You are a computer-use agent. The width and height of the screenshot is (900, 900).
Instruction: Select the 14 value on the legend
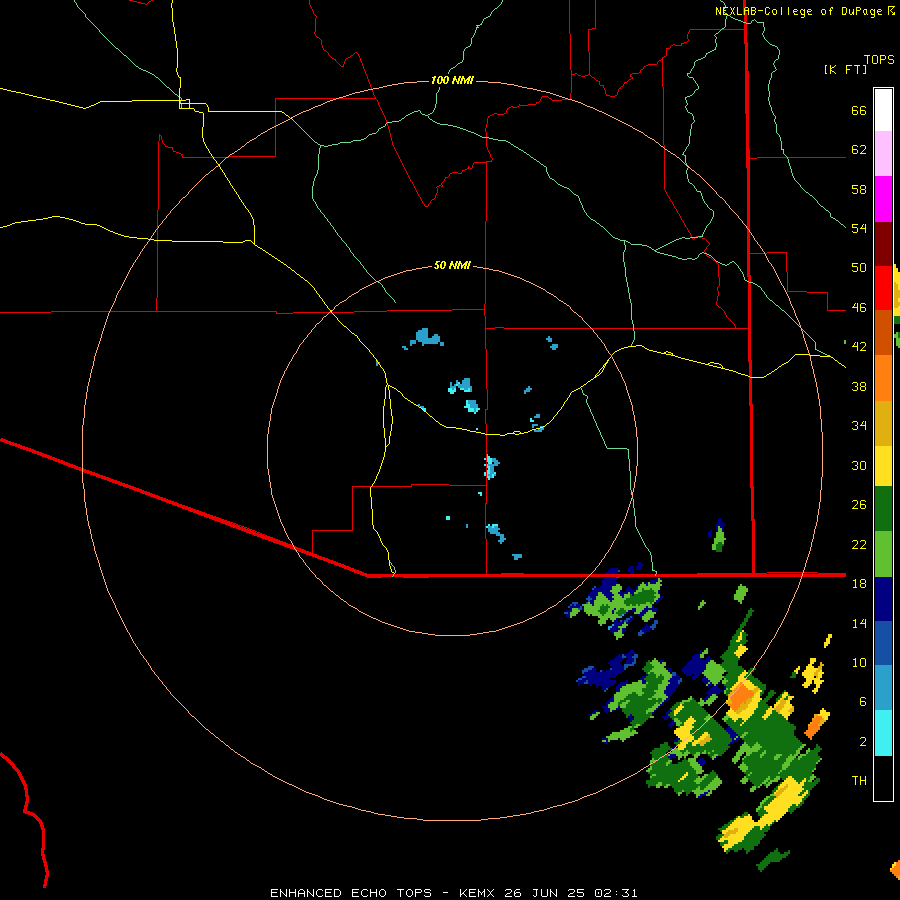click(859, 623)
